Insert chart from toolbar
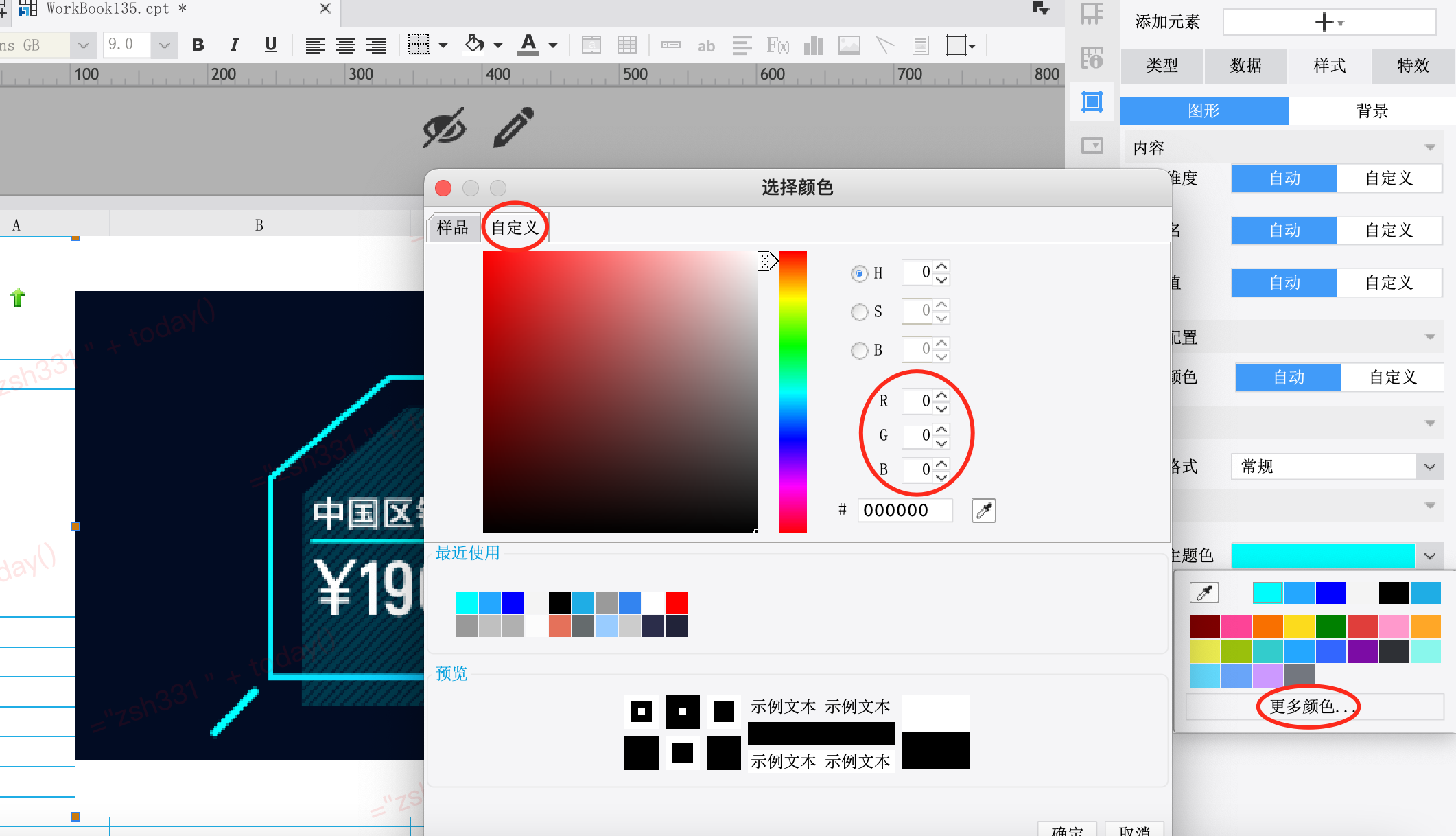 coord(814,45)
